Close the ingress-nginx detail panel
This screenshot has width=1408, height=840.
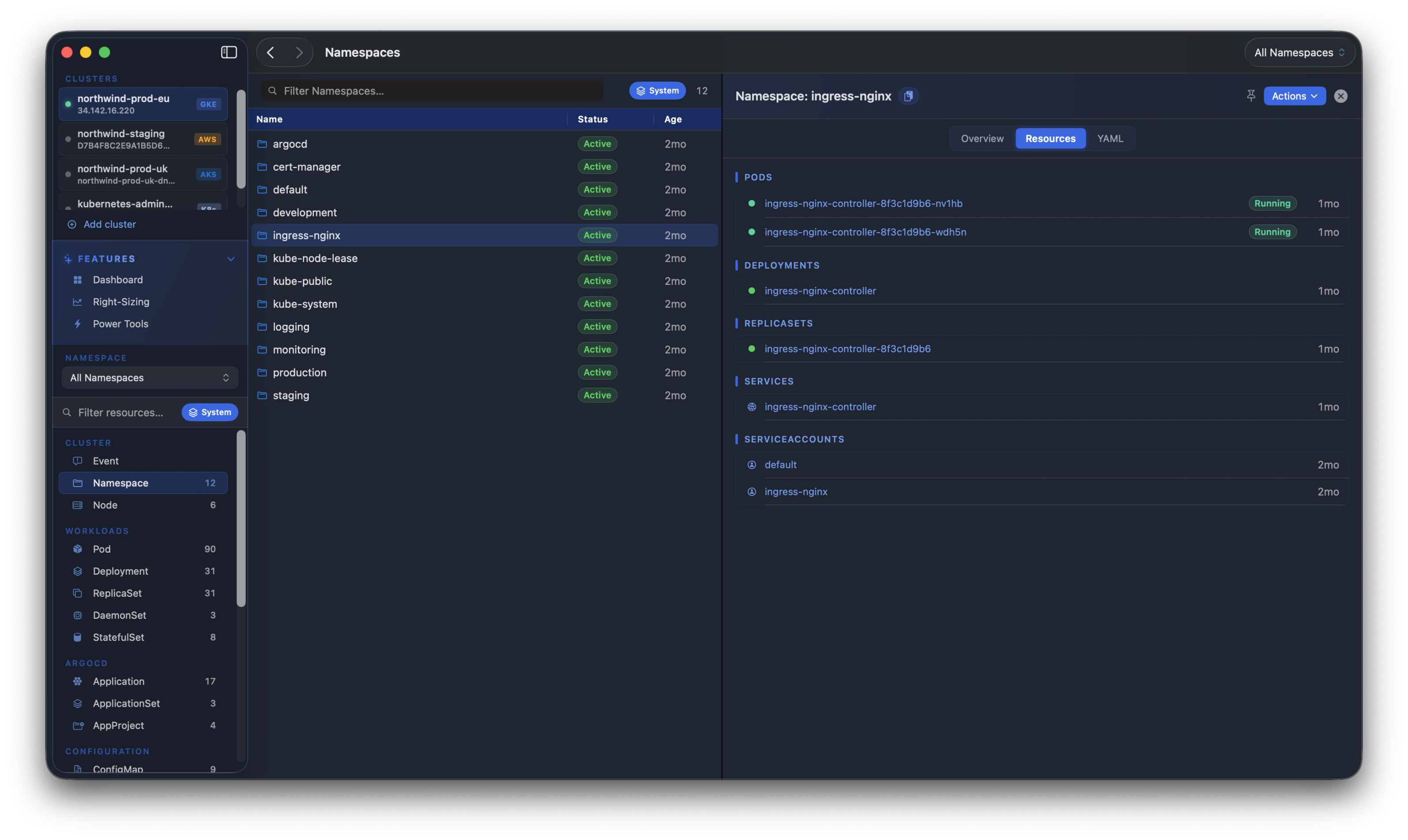(1340, 96)
